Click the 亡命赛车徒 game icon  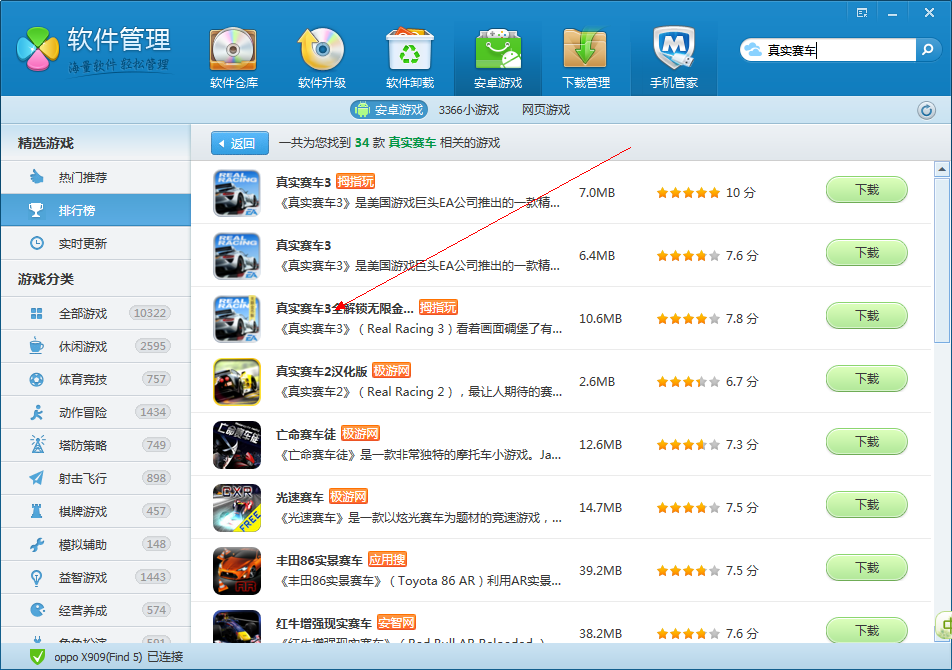237,445
